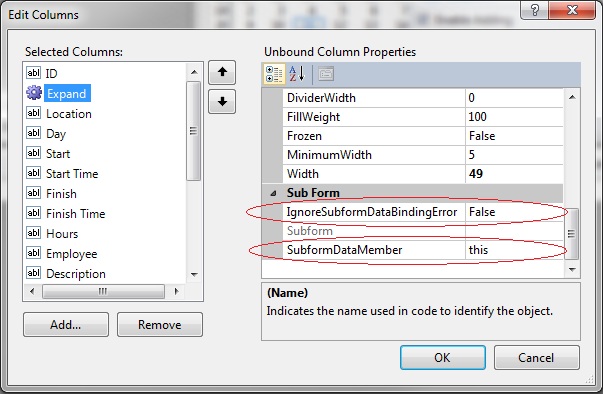Click the abl icon next to the Start row

coord(33,153)
